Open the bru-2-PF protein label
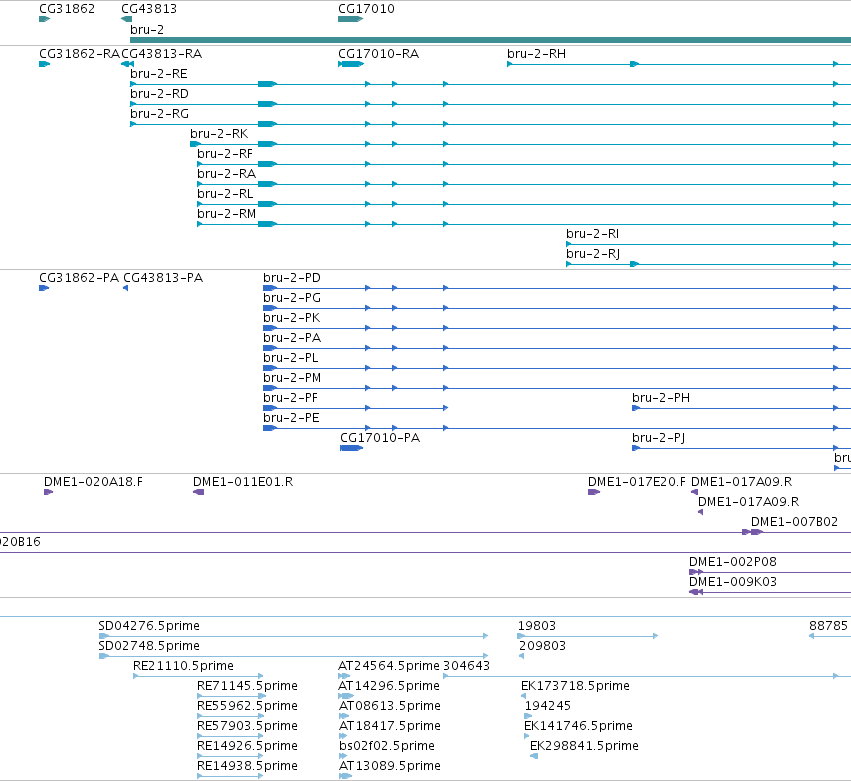This screenshot has height=781, width=851. 290,398
